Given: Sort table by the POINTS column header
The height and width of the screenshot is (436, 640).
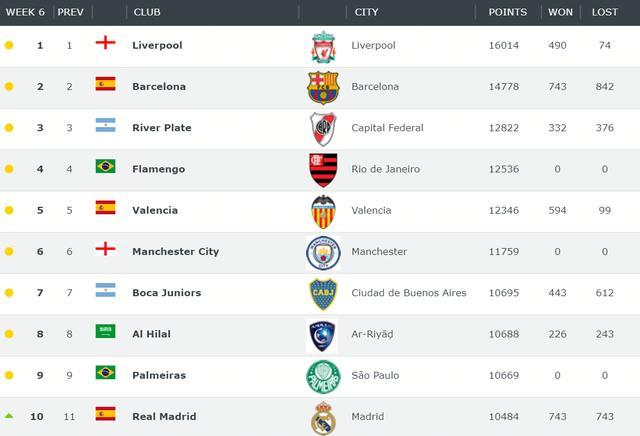Looking at the screenshot, I should point(508,12).
